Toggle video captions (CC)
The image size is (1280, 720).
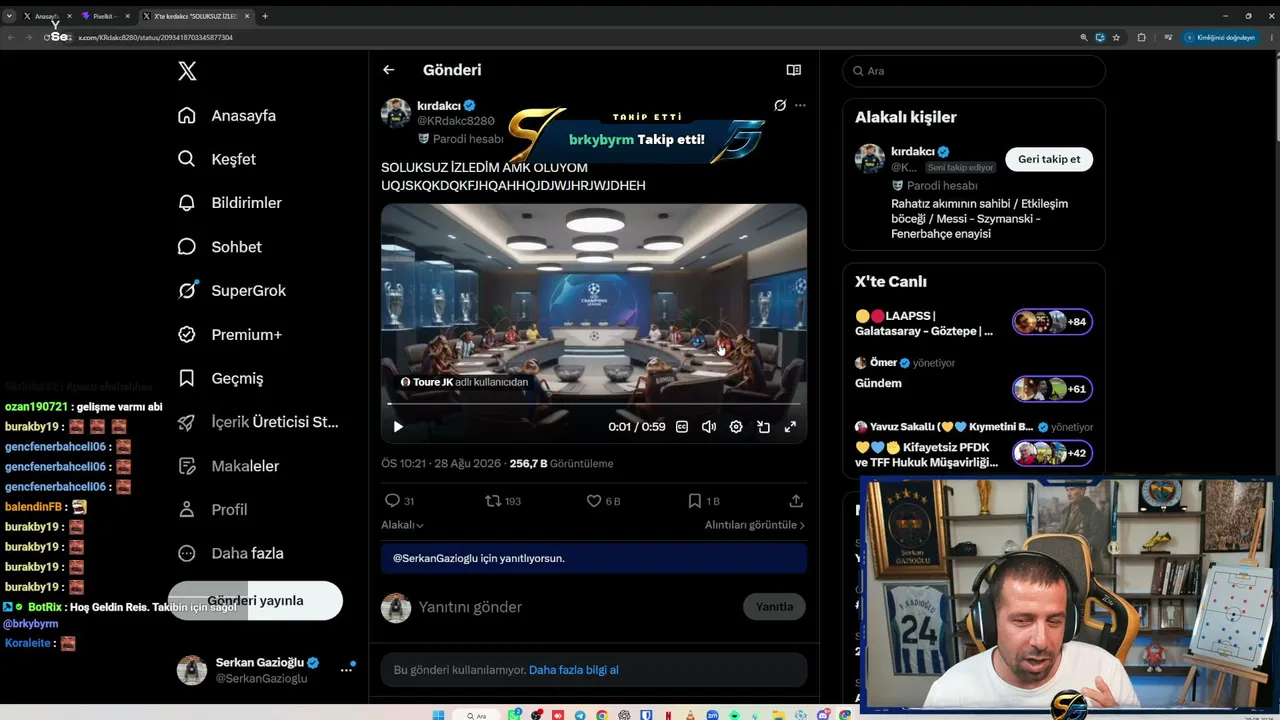coord(682,427)
